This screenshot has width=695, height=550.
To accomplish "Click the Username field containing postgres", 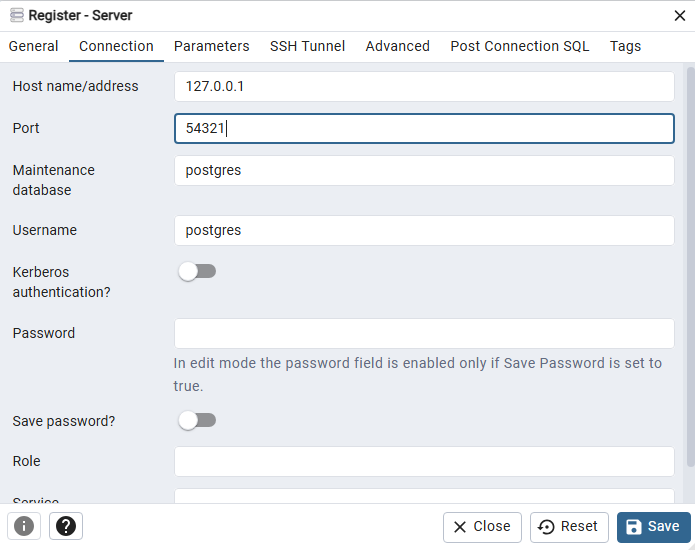I will 424,230.
